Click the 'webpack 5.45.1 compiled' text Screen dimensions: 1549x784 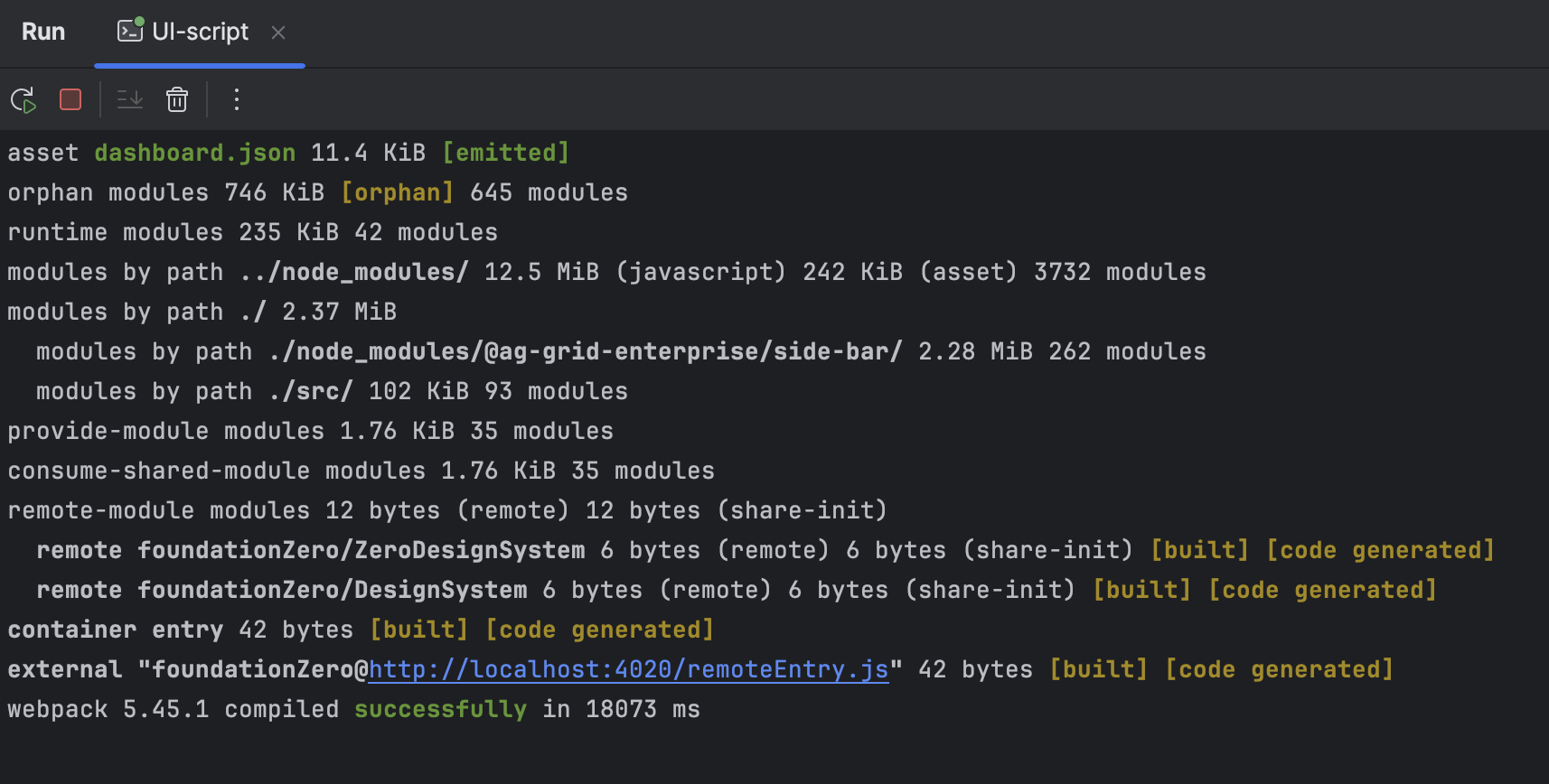pyautogui.click(x=174, y=709)
